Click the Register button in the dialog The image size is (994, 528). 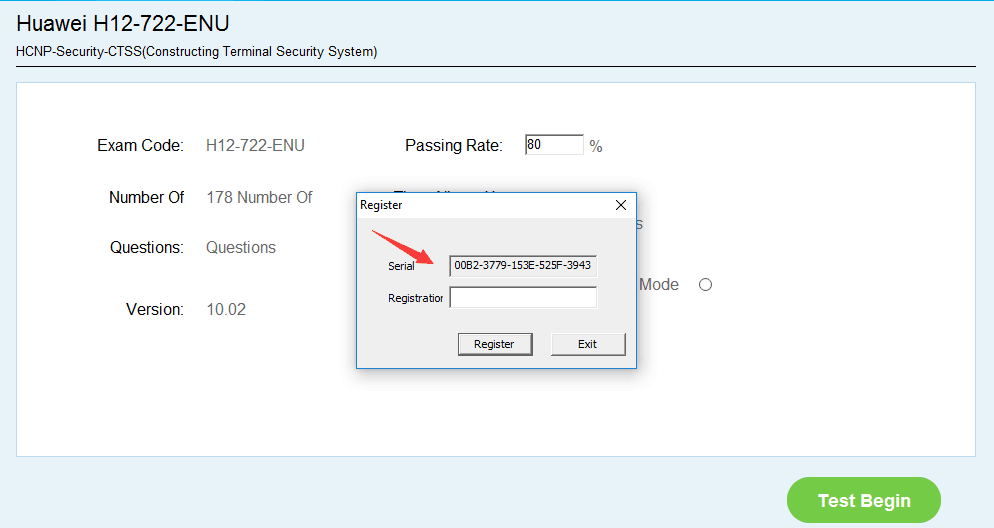pos(494,344)
